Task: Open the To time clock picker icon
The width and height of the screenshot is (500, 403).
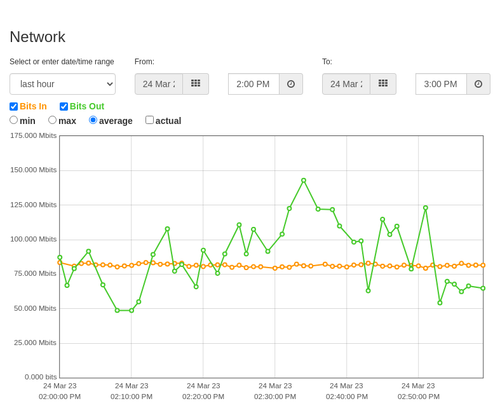Action: pos(478,84)
